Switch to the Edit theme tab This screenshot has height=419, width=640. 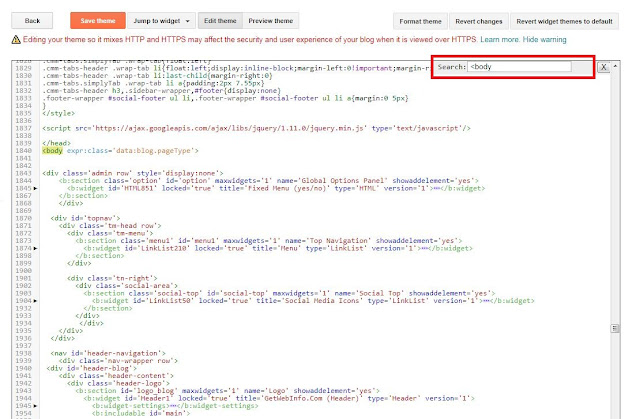(x=220, y=21)
